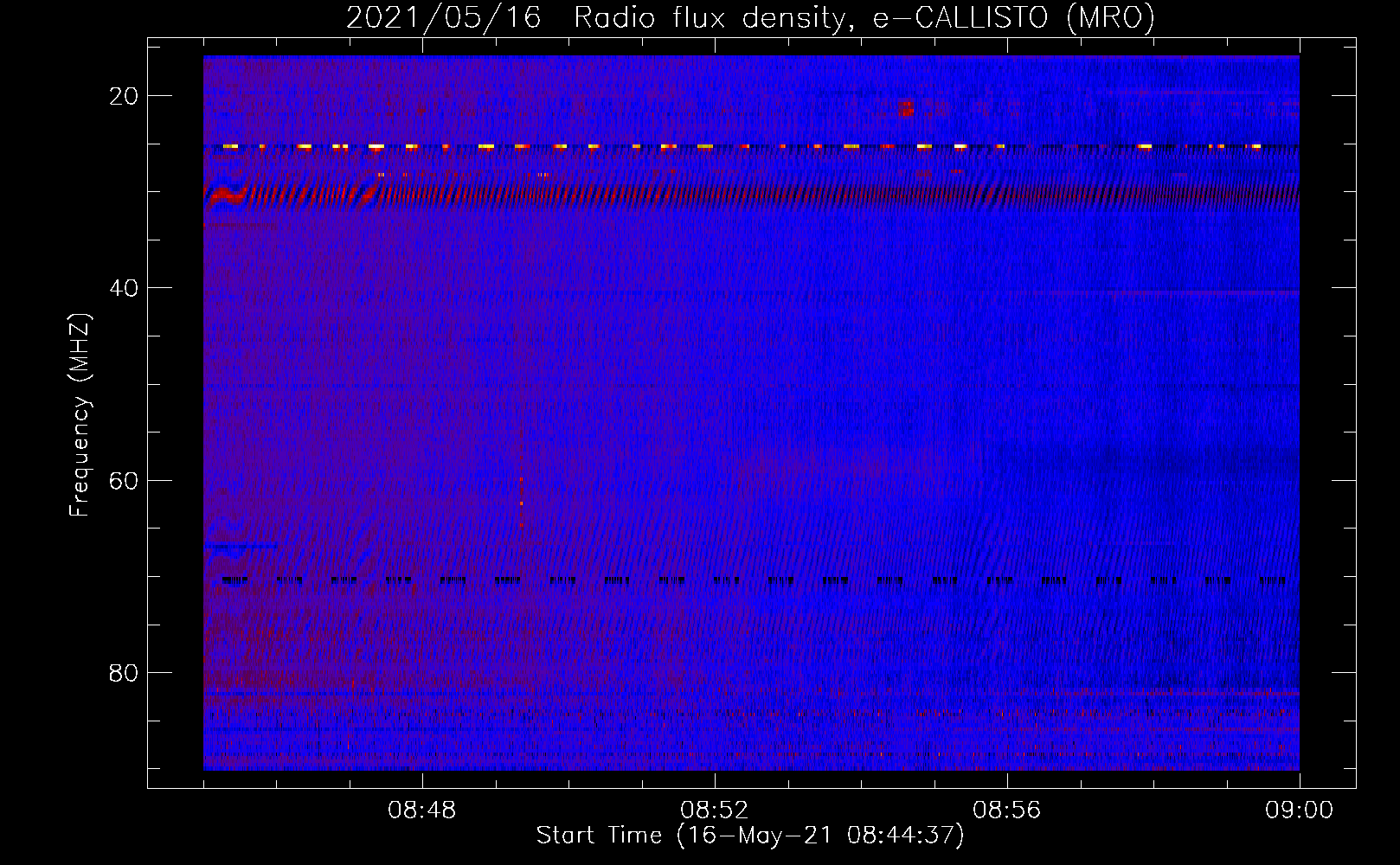Click the plot title "Radio flux density, e-CALLISTO (MRO)"
The height and width of the screenshot is (865, 1400).
pos(864,18)
